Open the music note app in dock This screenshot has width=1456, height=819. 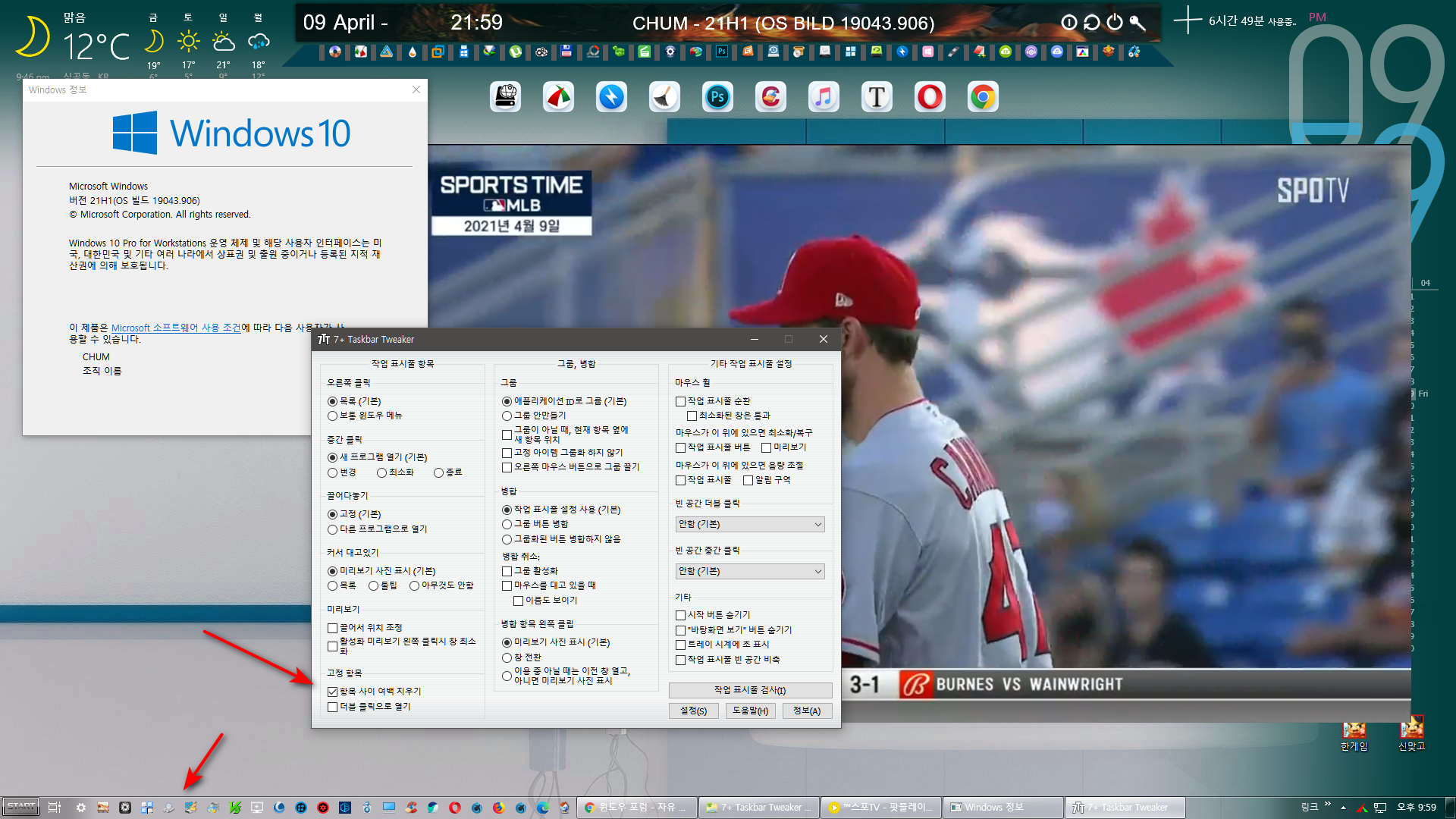tap(824, 97)
